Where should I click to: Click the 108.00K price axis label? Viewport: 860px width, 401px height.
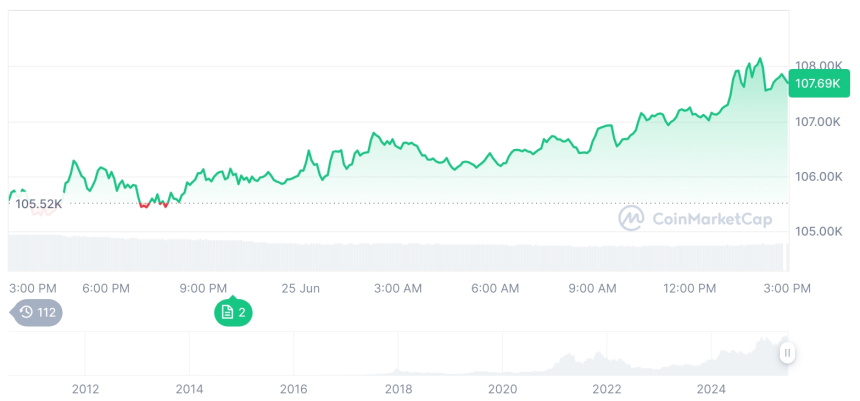point(815,66)
